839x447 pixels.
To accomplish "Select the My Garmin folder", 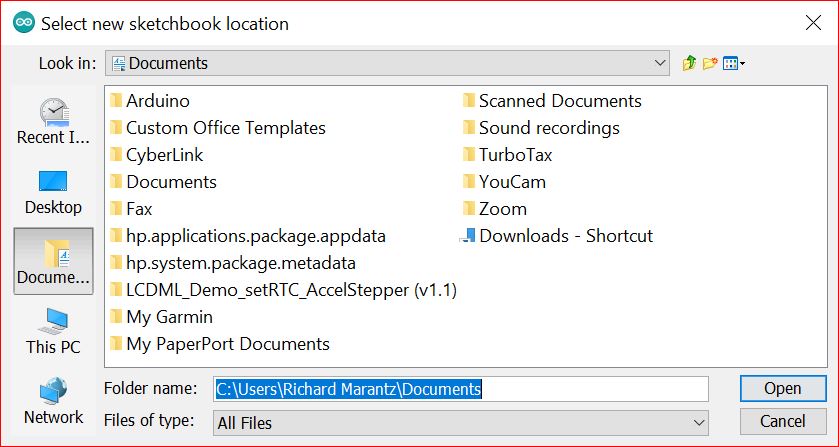I will 162,316.
